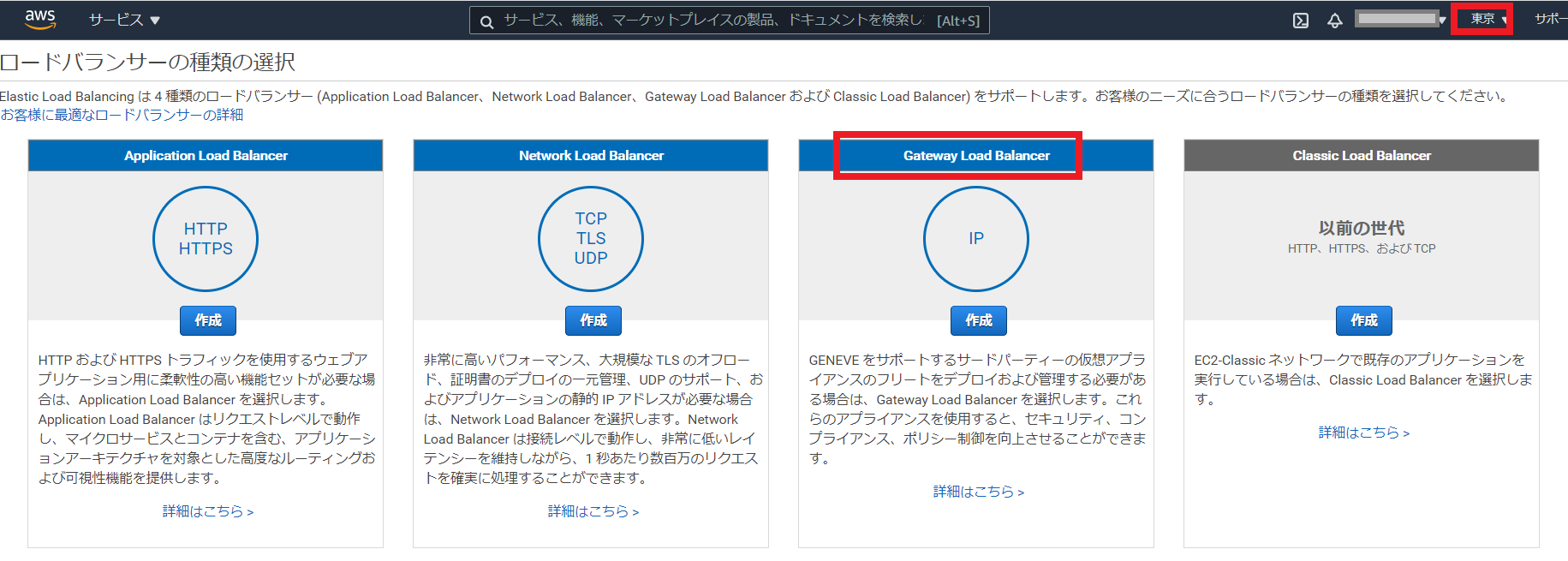Click the AWS logo home icon
Screen dimensions: 1568x561
[40, 20]
